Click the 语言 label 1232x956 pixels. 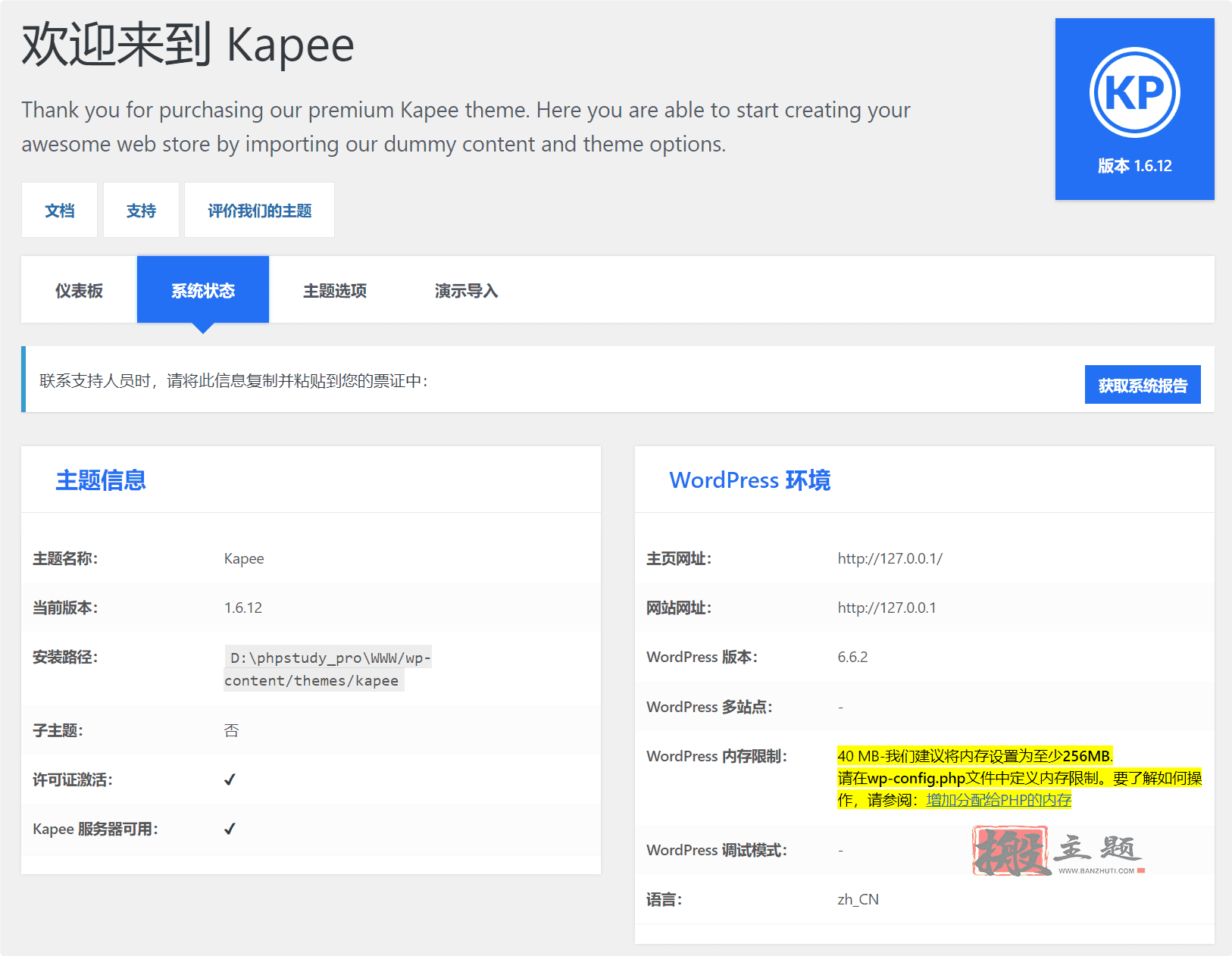pyautogui.click(x=664, y=899)
